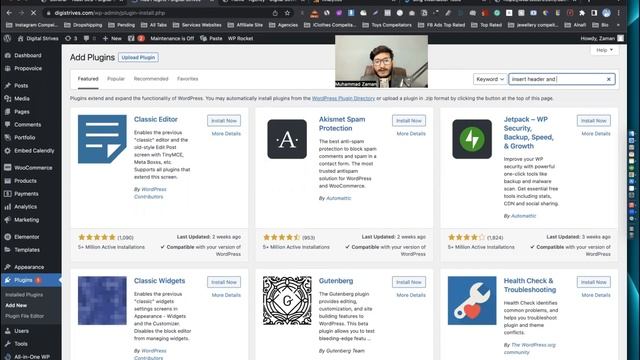Image resolution: width=640 pixels, height=360 pixels.
Task: Open the Dashboard menu in the sidebar
Action: click(x=27, y=55)
